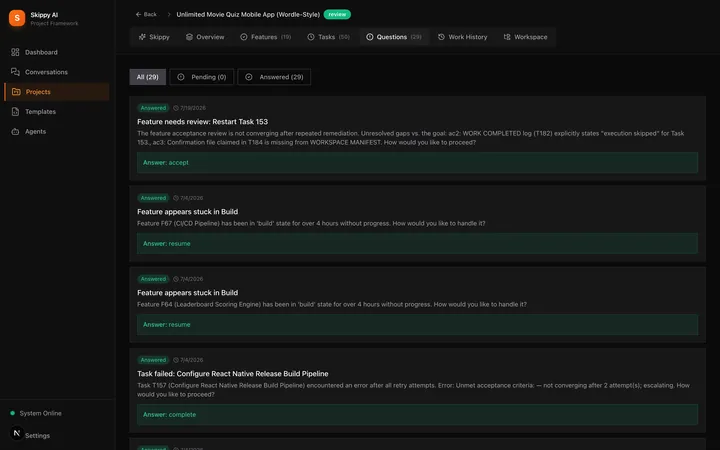Image resolution: width=720 pixels, height=450 pixels.
Task: Switch to the Workspace tab
Action: point(525,37)
